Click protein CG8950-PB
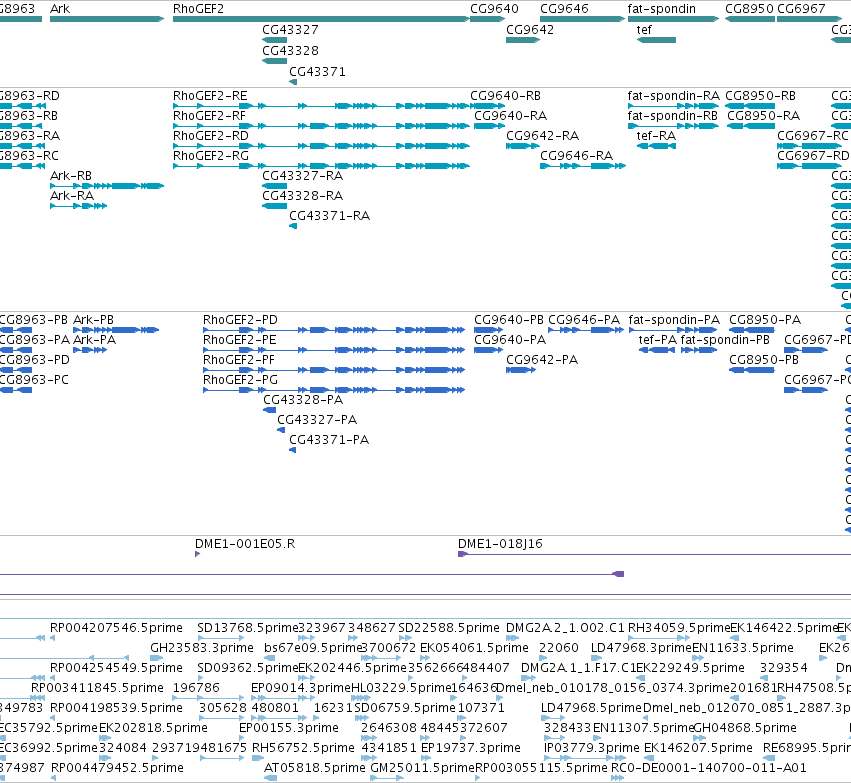Screen dimensions: 851x783 pyautogui.click(x=752, y=370)
